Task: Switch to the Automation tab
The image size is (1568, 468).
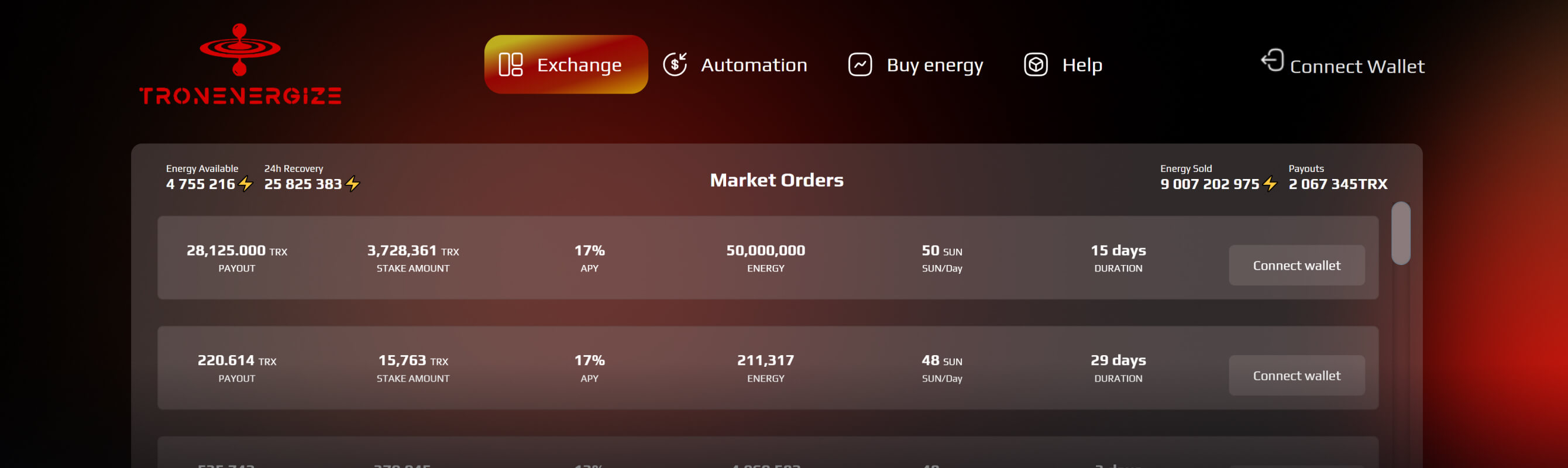Action: 754,64
